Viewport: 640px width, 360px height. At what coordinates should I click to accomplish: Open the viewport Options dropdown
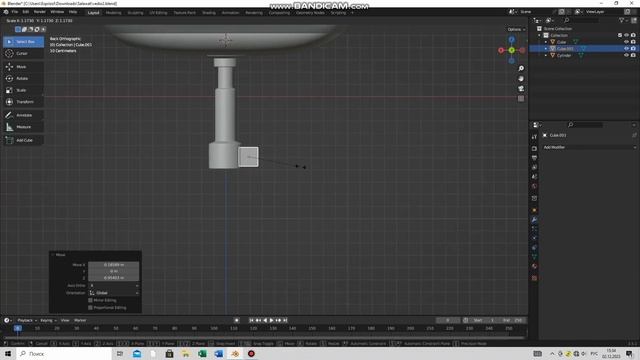[x=516, y=29]
